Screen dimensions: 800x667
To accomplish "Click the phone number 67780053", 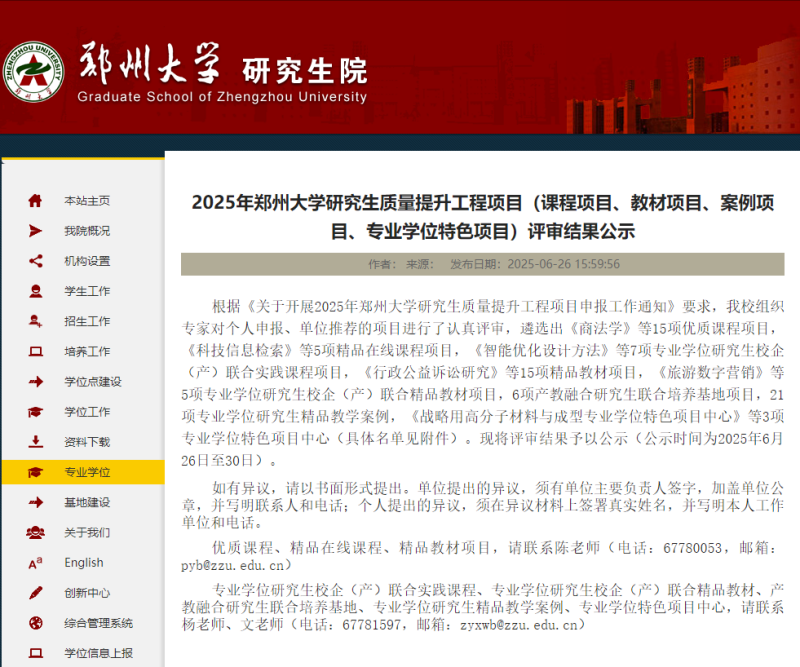I will [692, 548].
